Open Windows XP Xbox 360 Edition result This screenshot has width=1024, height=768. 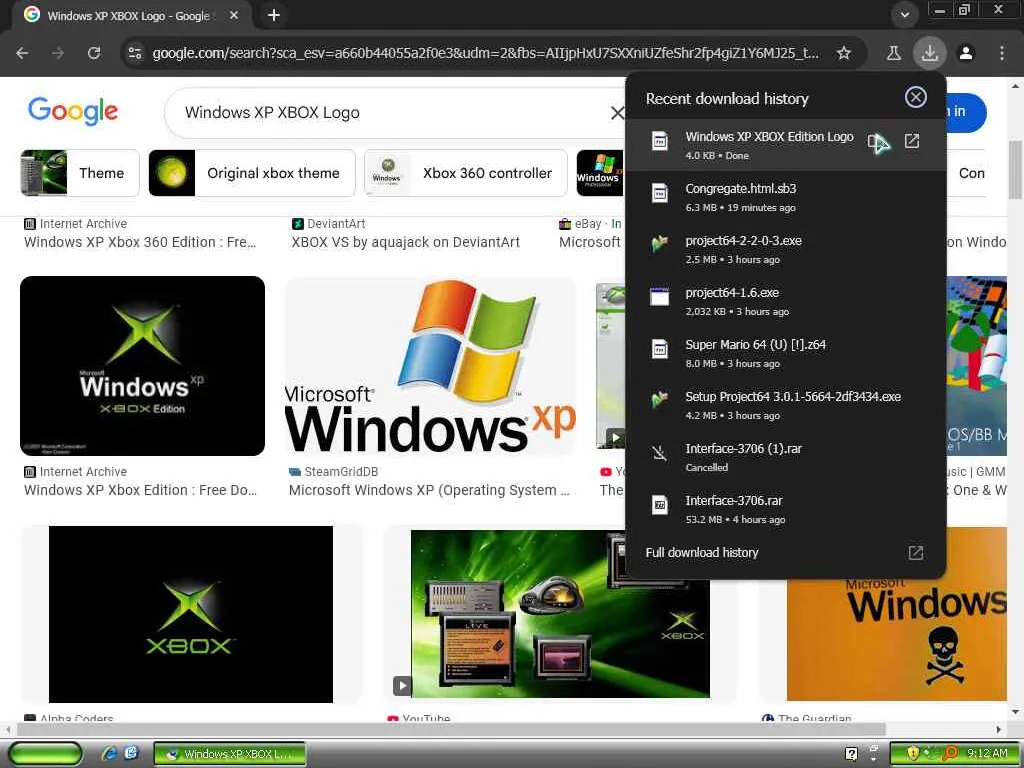click(x=140, y=242)
